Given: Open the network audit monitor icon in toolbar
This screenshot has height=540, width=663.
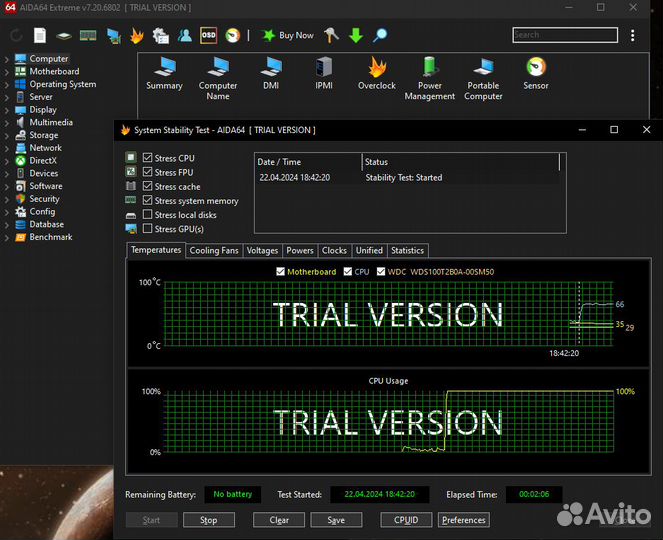Looking at the screenshot, I should [x=113, y=36].
